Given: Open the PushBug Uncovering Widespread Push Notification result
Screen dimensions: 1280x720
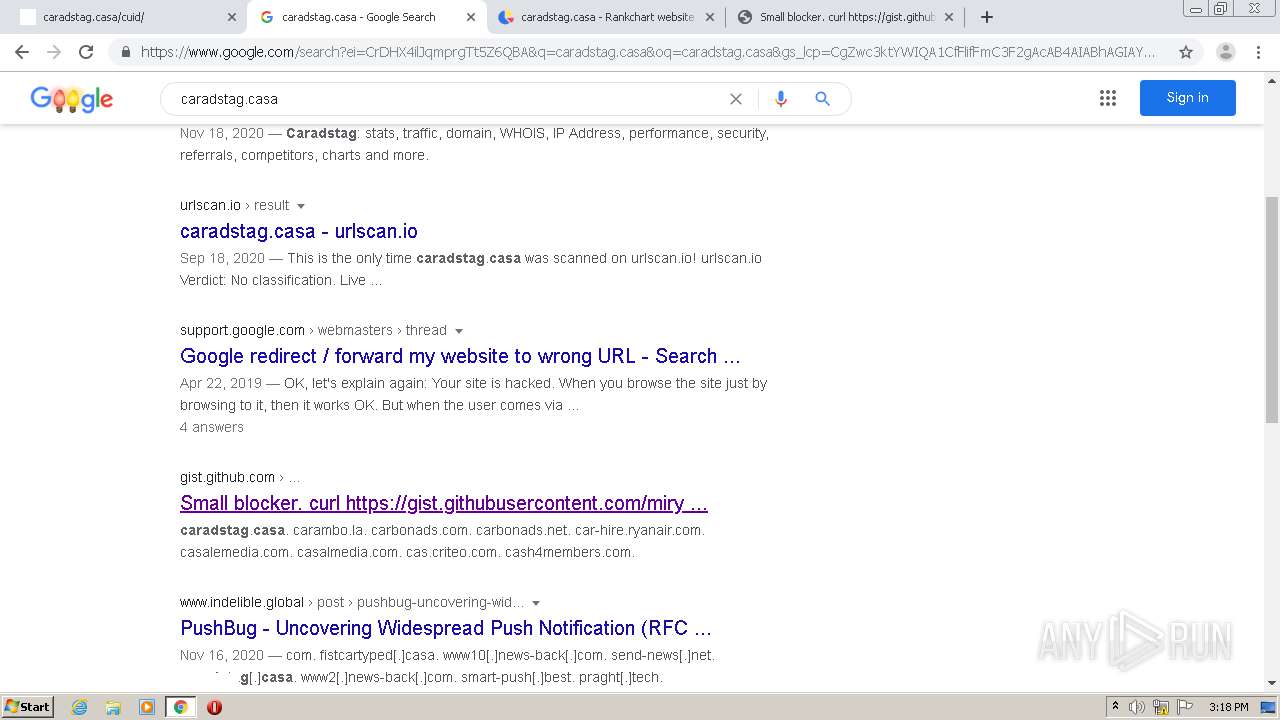Looking at the screenshot, I should click(446, 628).
